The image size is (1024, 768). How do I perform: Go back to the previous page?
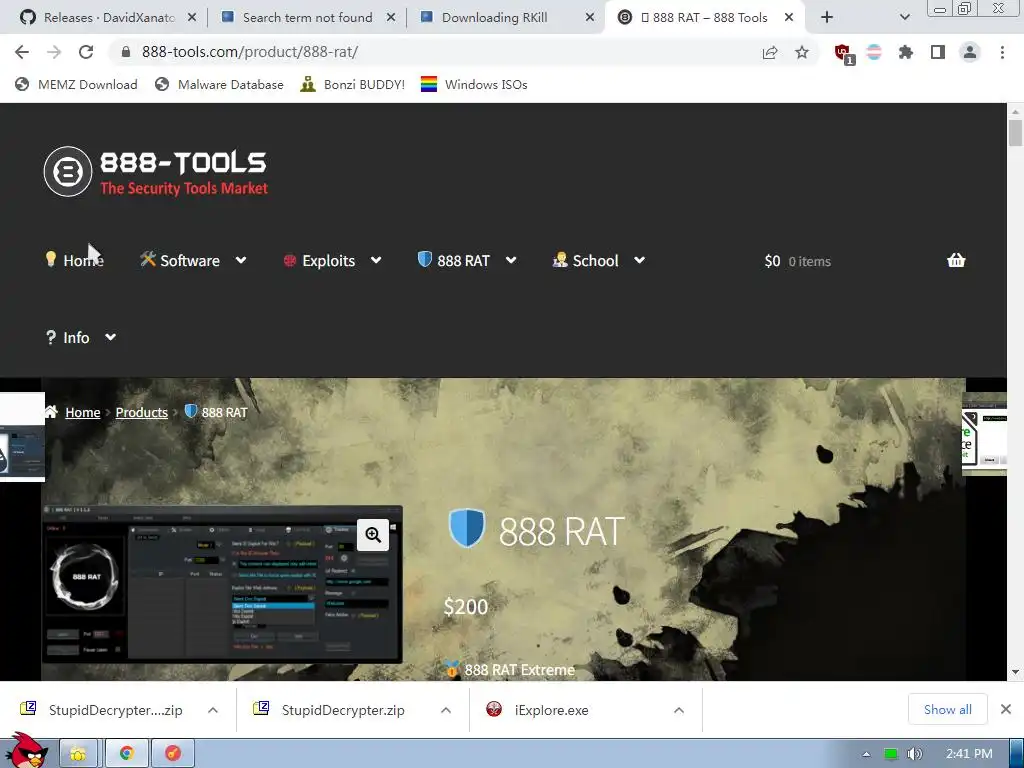pyautogui.click(x=22, y=52)
